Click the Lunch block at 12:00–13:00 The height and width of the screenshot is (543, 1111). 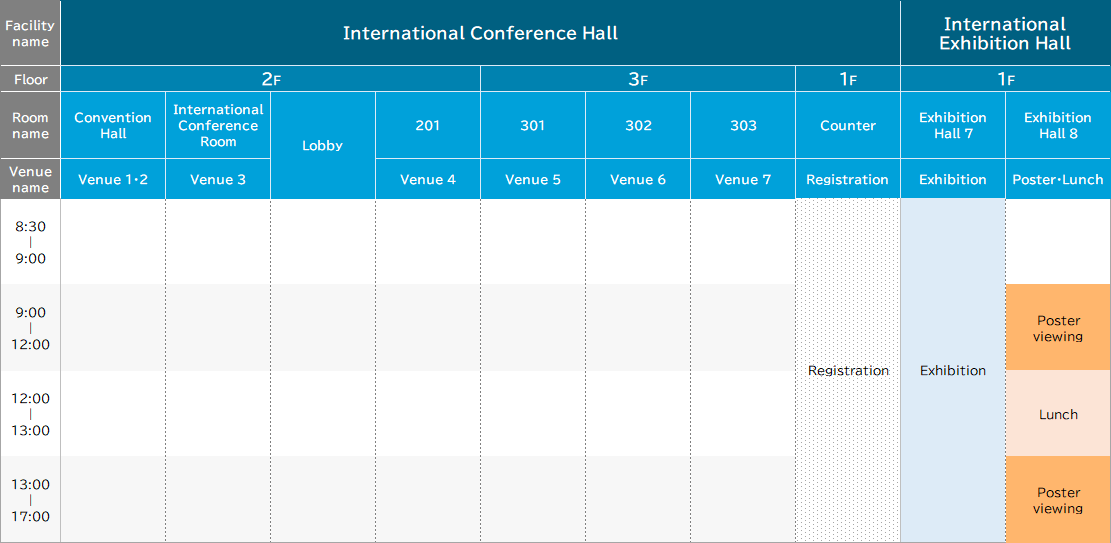pyautogui.click(x=1058, y=414)
